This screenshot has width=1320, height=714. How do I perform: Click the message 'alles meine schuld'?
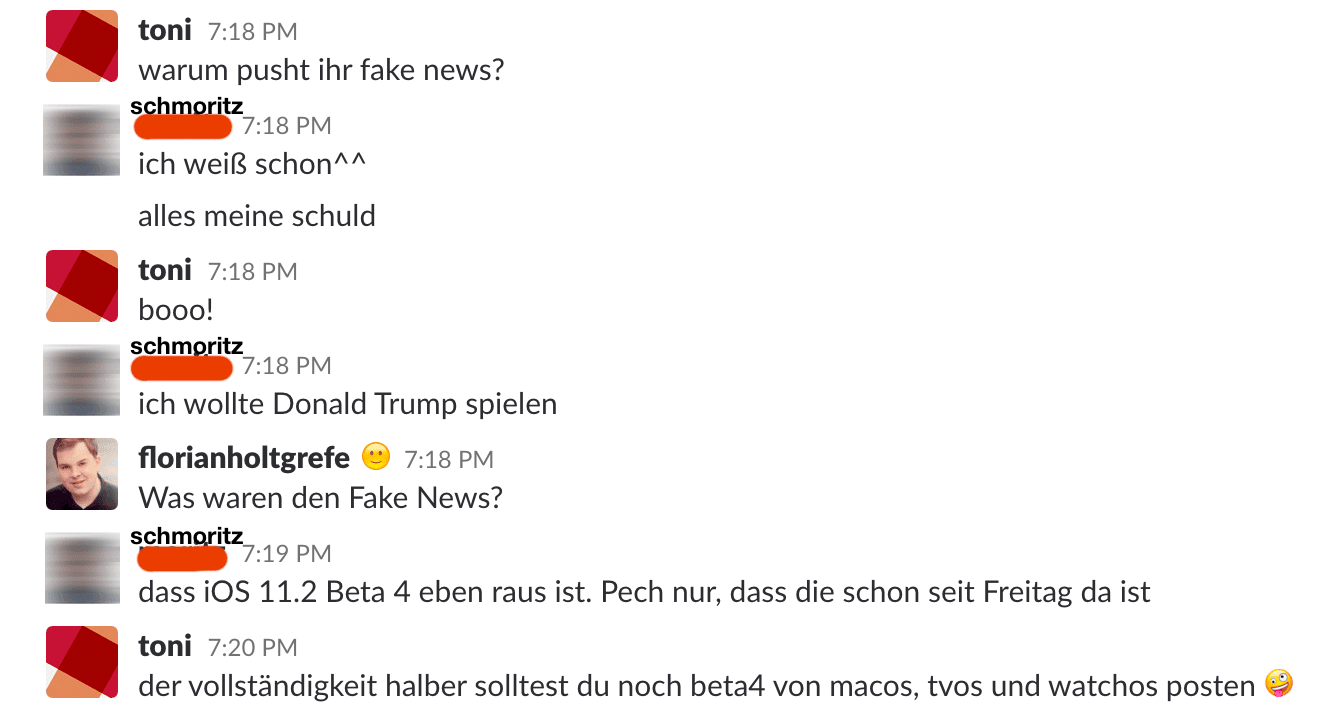coord(257,216)
